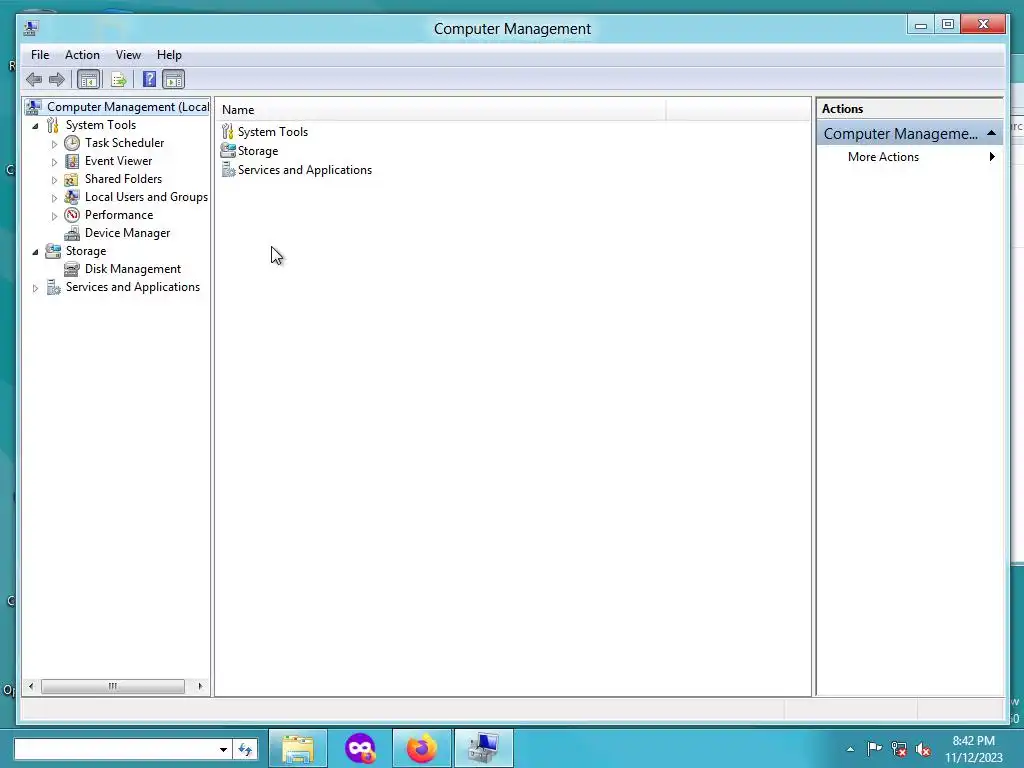The image size is (1024, 768).
Task: Collapse the Storage tree node
Action: 35,251
